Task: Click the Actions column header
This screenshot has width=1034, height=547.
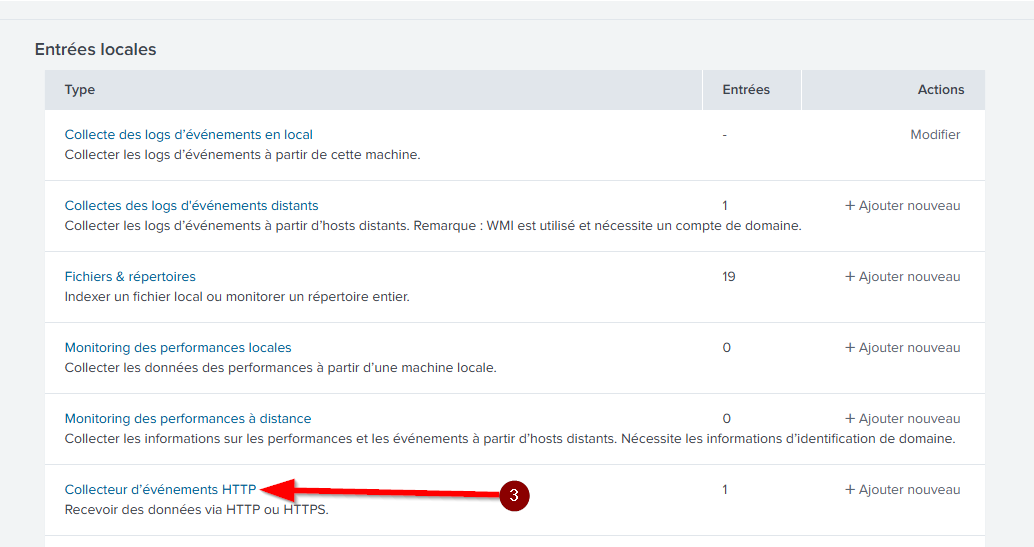Action: [x=940, y=89]
